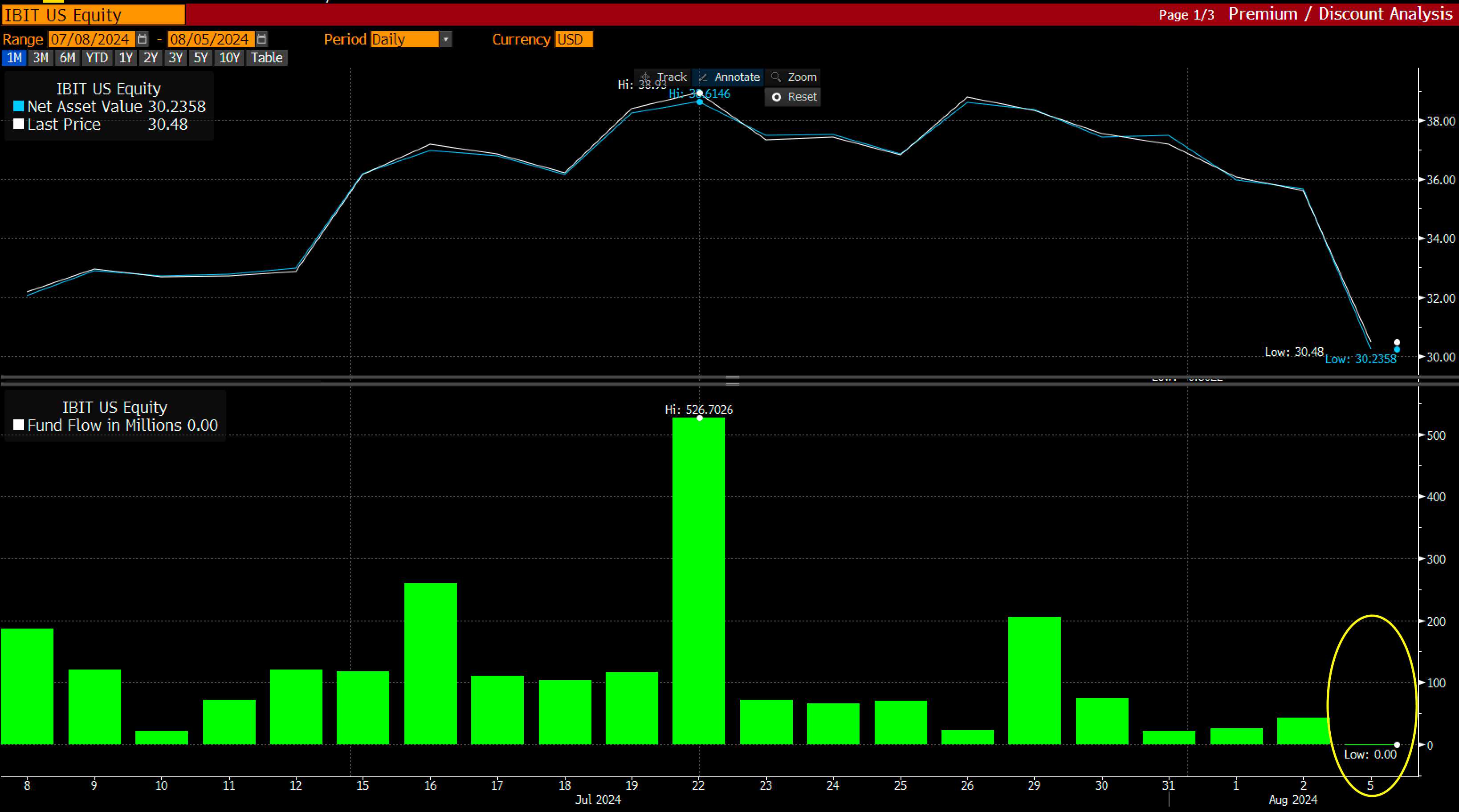
Task: Expand the Period dropdown arrow
Action: click(x=446, y=39)
